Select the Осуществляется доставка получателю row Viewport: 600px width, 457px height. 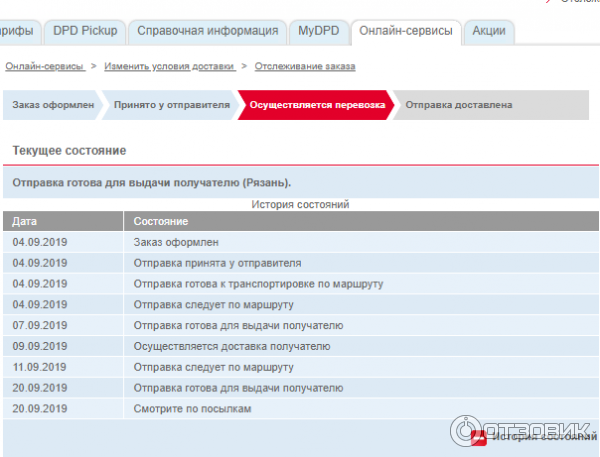click(x=232, y=346)
